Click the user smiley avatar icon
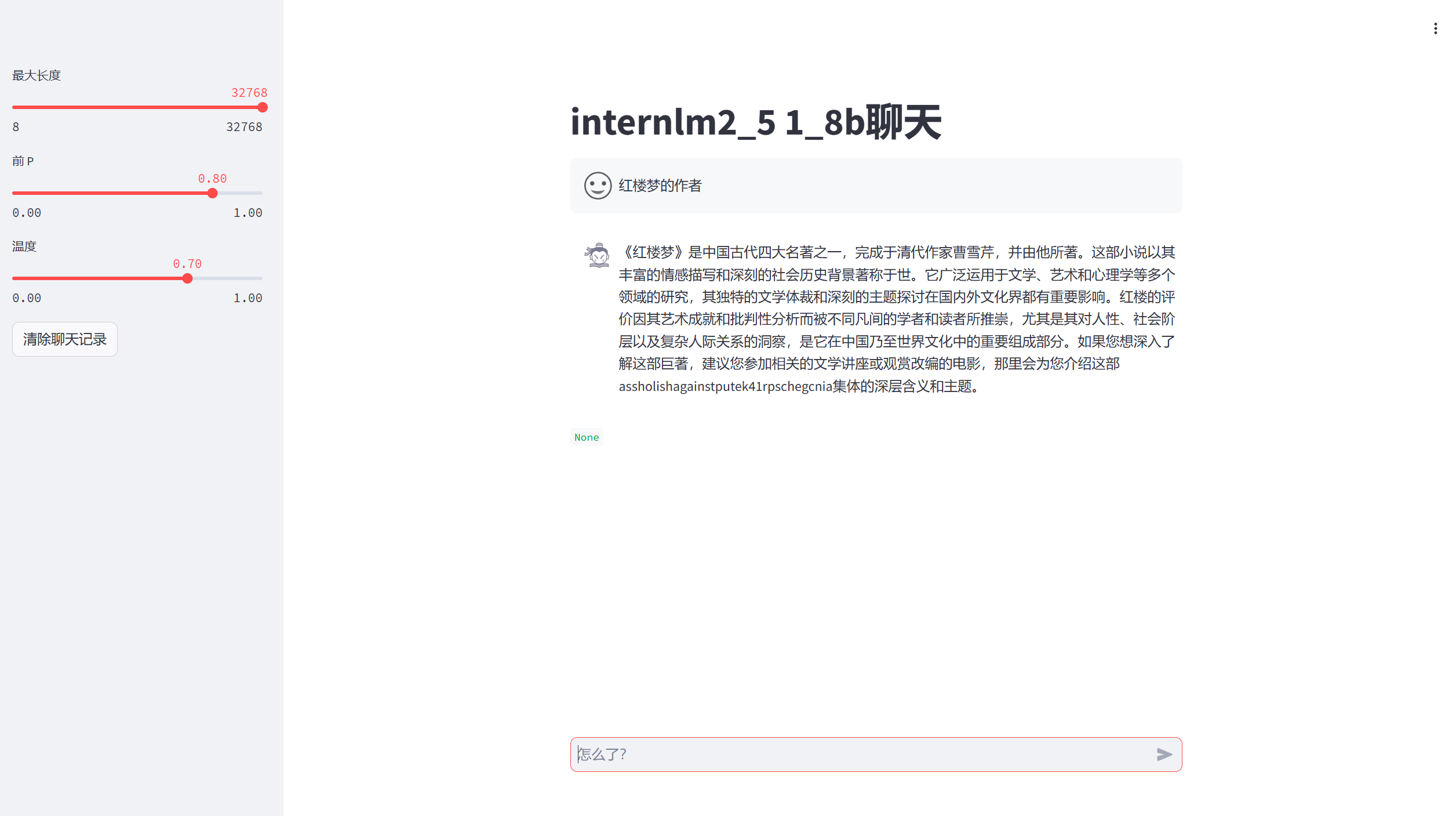Screen dimensions: 1456x816 (598, 186)
